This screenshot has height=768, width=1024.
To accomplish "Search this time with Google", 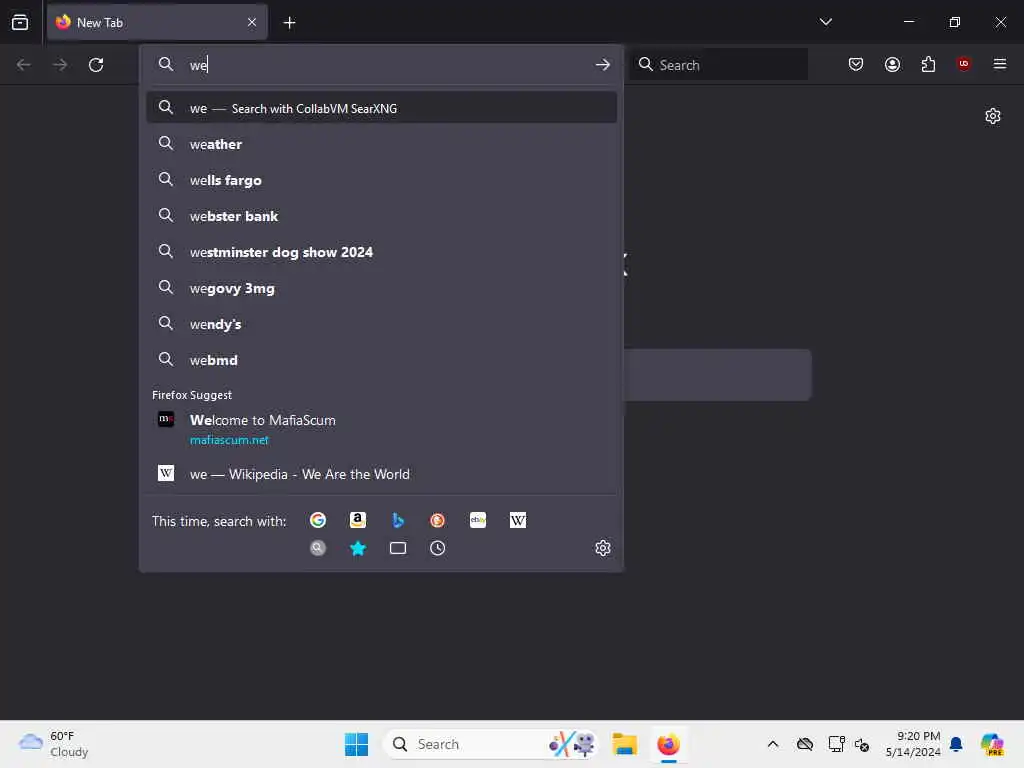I will pos(318,520).
